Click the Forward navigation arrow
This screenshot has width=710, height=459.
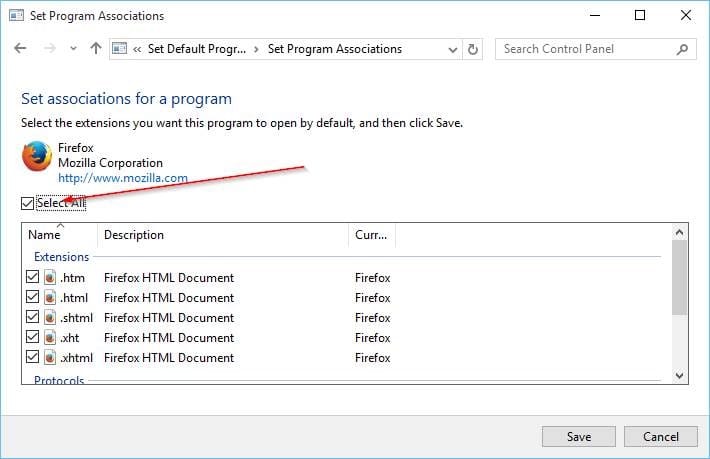click(x=49, y=48)
